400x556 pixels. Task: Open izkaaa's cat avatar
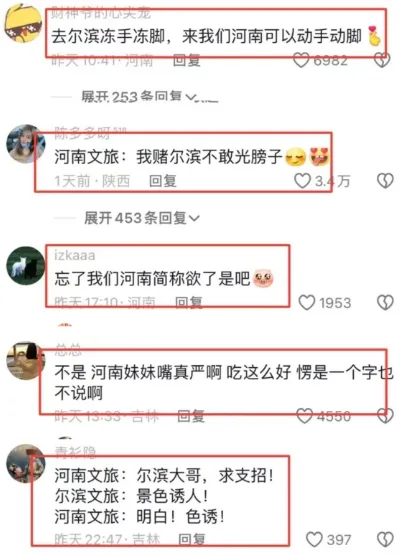pos(26,266)
